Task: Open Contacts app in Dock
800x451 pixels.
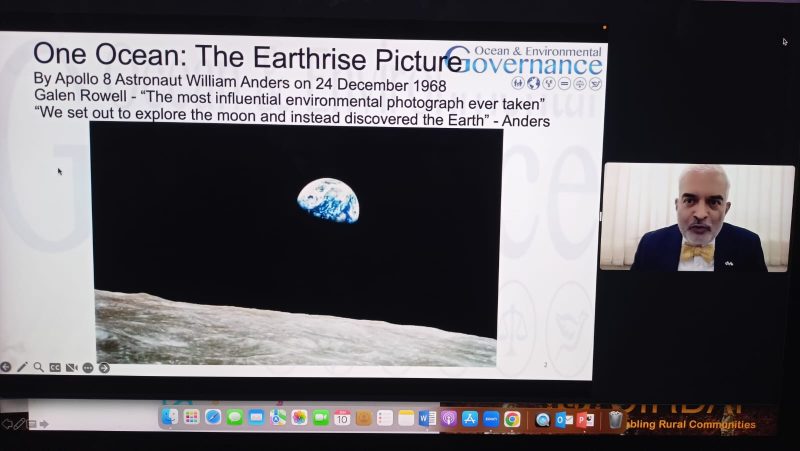Action: point(364,418)
